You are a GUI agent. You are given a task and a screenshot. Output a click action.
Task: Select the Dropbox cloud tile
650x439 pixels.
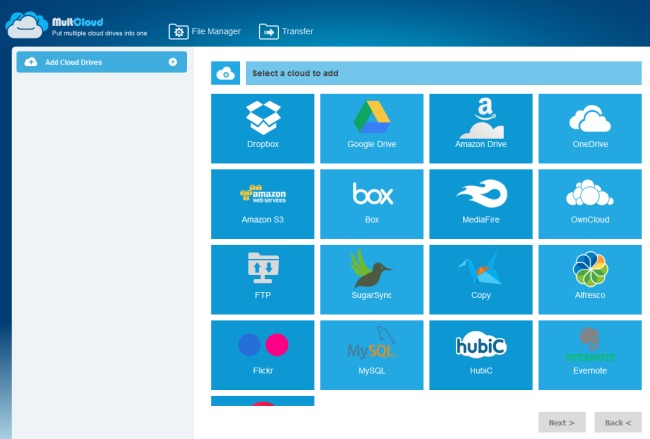[x=262, y=129]
